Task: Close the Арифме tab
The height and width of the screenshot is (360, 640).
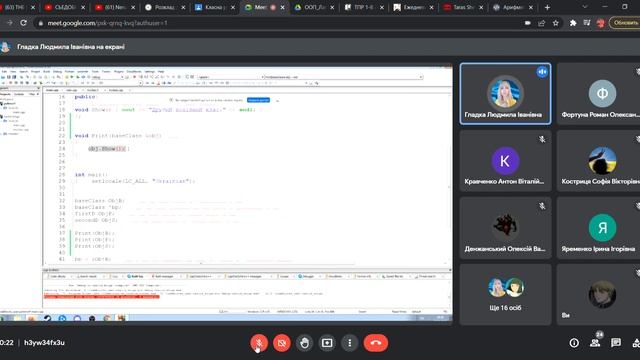Action: 531,7
